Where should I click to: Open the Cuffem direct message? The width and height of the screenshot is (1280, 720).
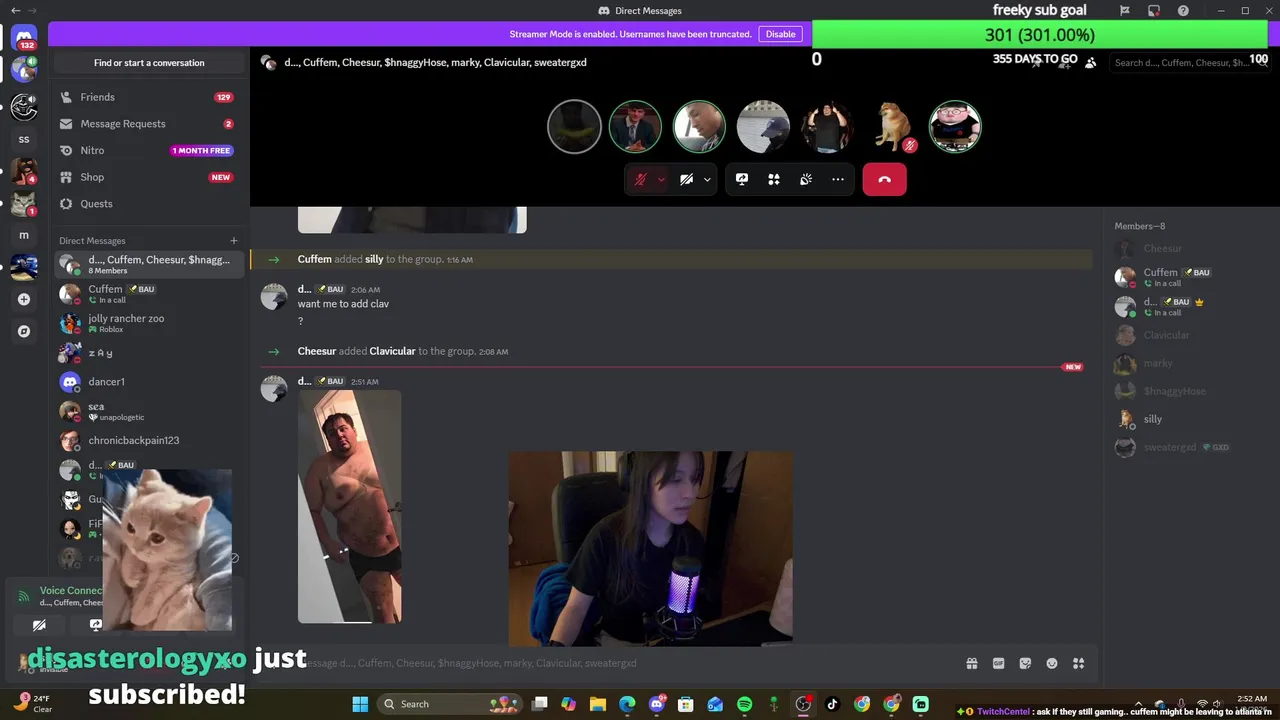[x=148, y=294]
